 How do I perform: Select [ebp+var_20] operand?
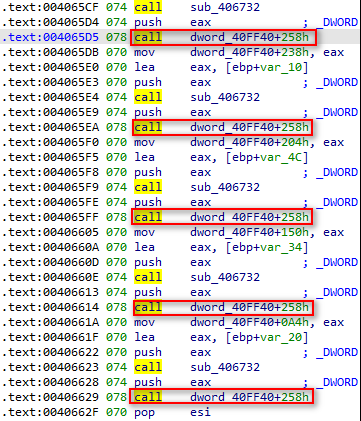tap(267, 337)
